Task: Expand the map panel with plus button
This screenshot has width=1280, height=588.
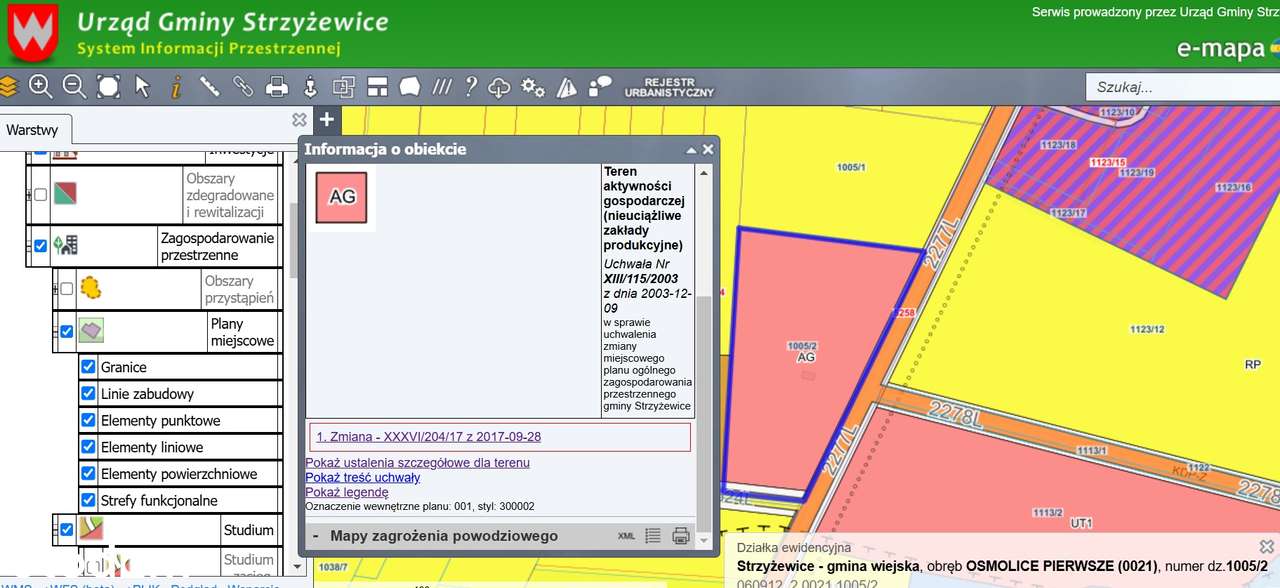Action: pos(326,120)
